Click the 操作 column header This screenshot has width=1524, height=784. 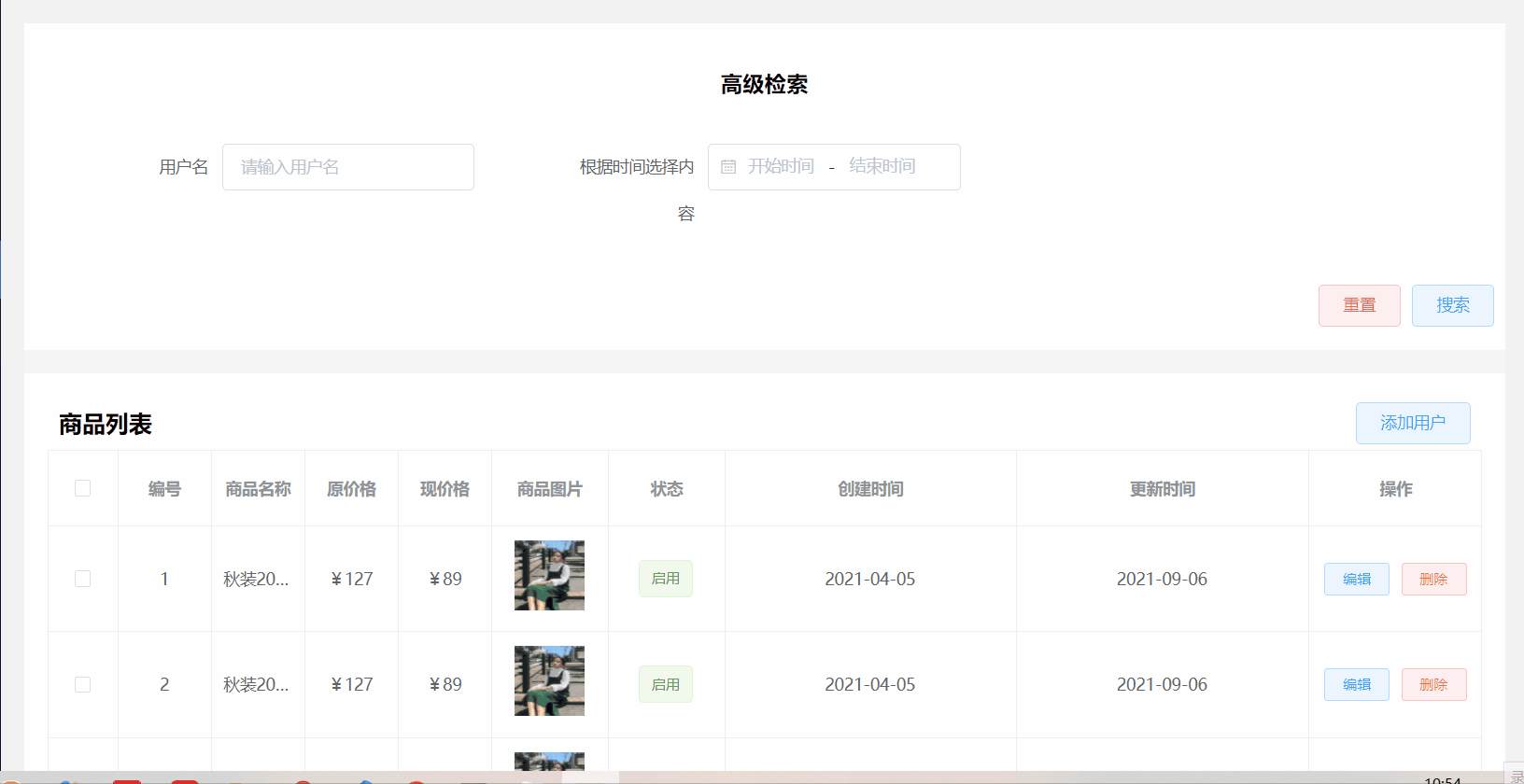[x=1395, y=489]
